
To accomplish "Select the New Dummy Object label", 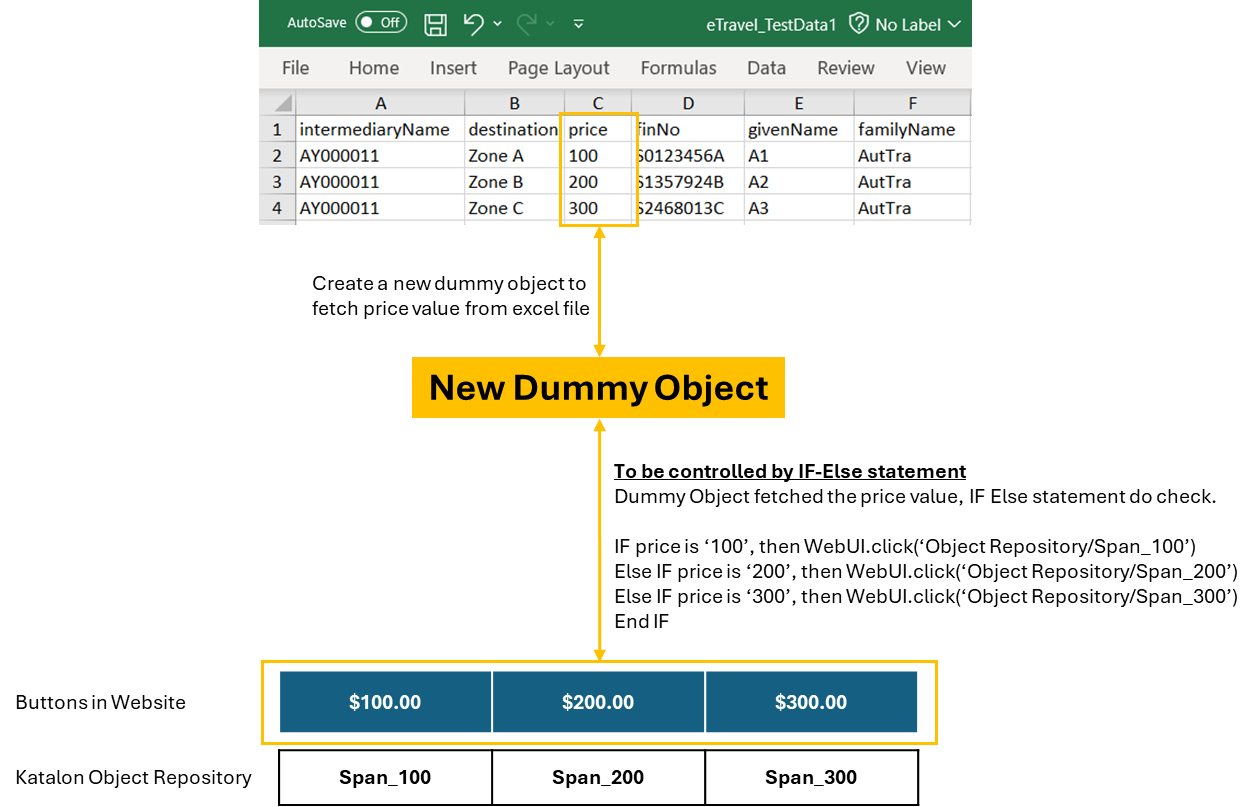I will pos(598,387).
